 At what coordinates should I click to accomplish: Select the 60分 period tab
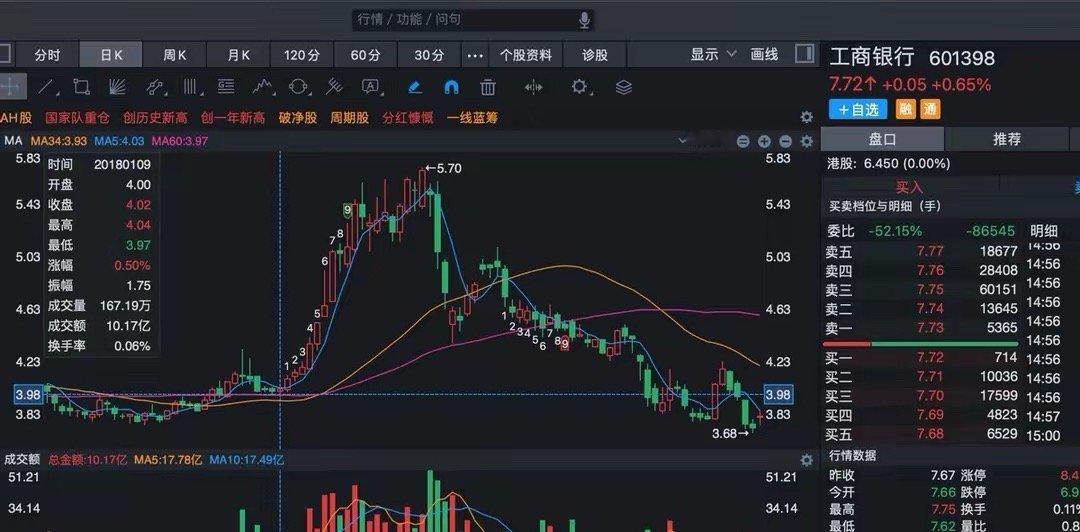click(365, 55)
